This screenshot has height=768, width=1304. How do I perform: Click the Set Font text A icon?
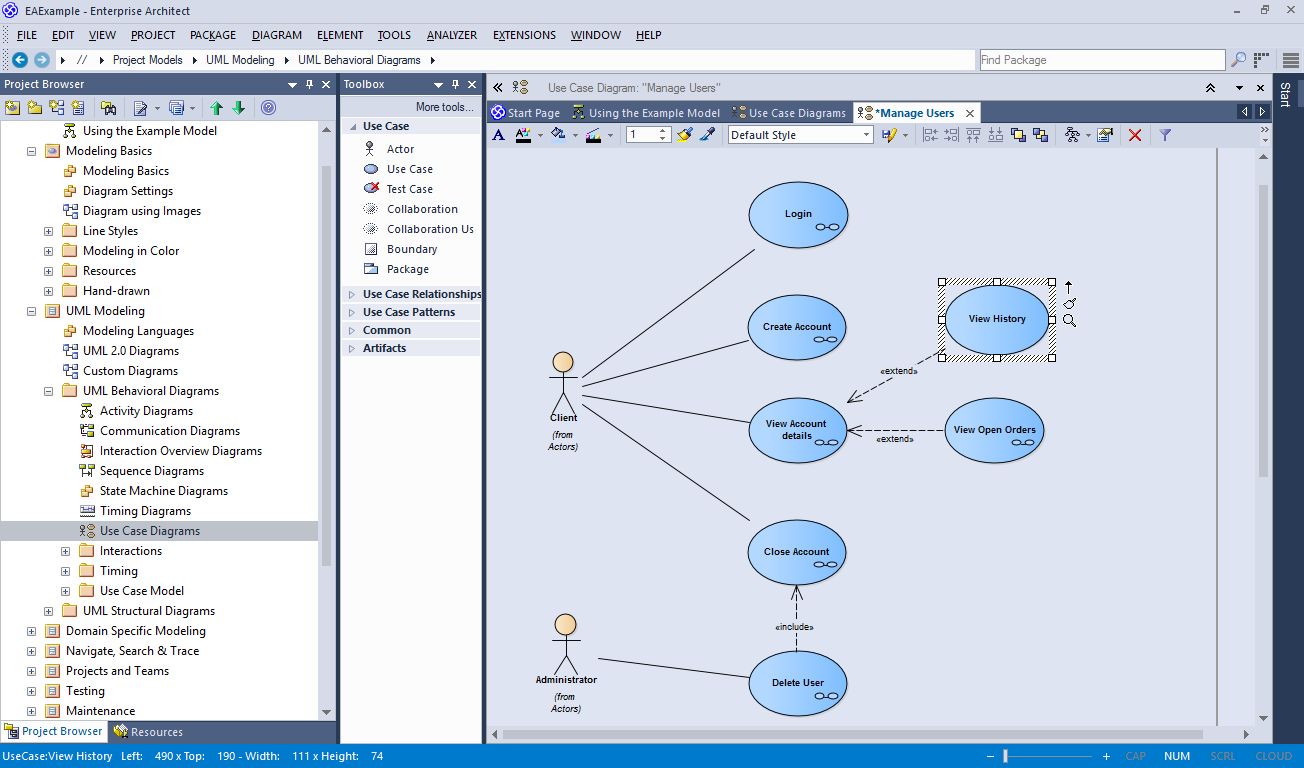click(499, 135)
